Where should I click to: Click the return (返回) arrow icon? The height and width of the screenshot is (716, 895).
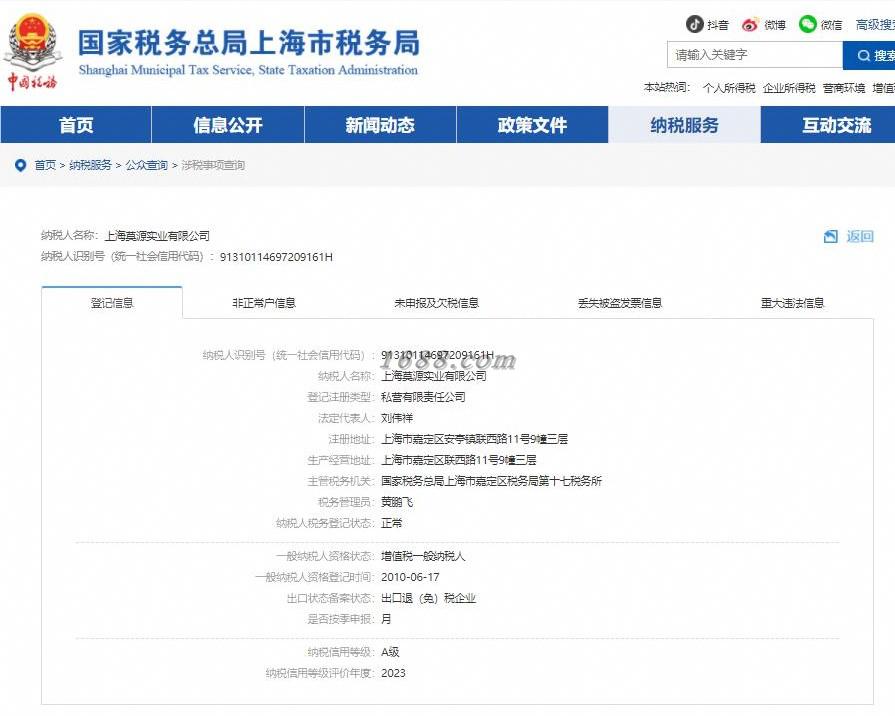point(831,236)
